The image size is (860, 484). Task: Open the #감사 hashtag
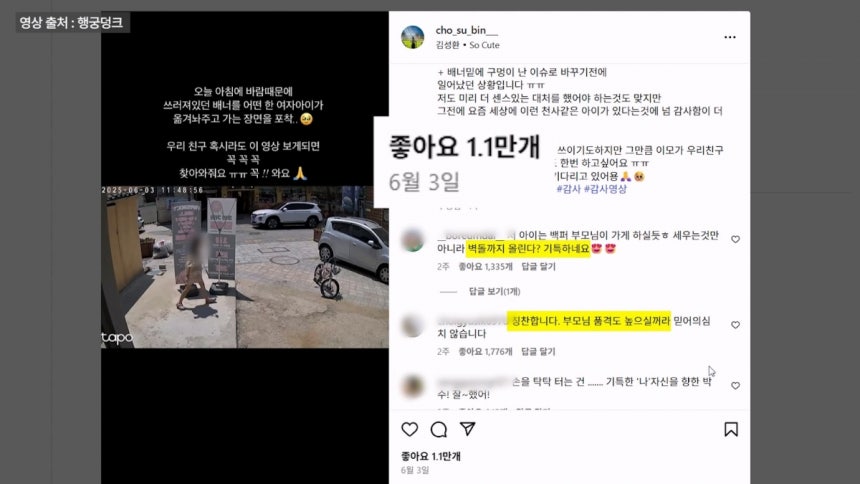pyautogui.click(x=568, y=189)
